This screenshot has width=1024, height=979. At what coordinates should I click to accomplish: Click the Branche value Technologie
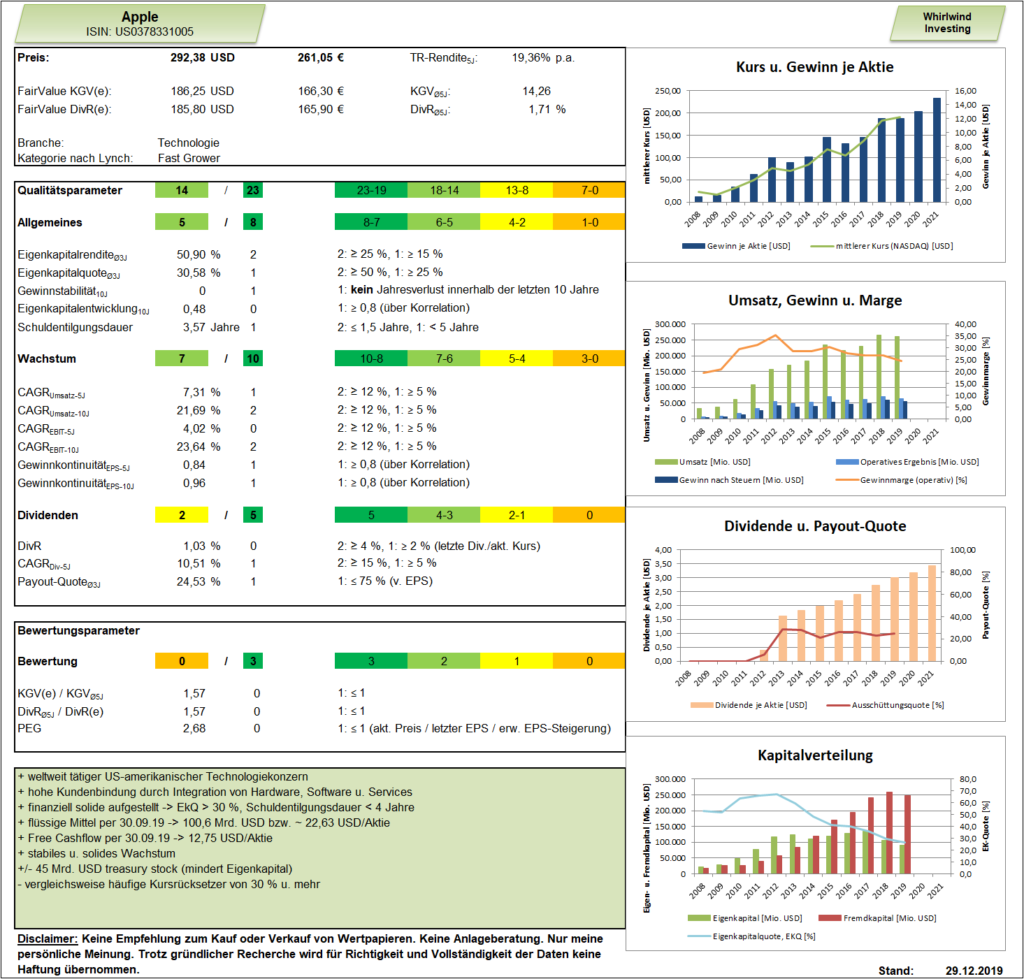pyautogui.click(x=188, y=142)
